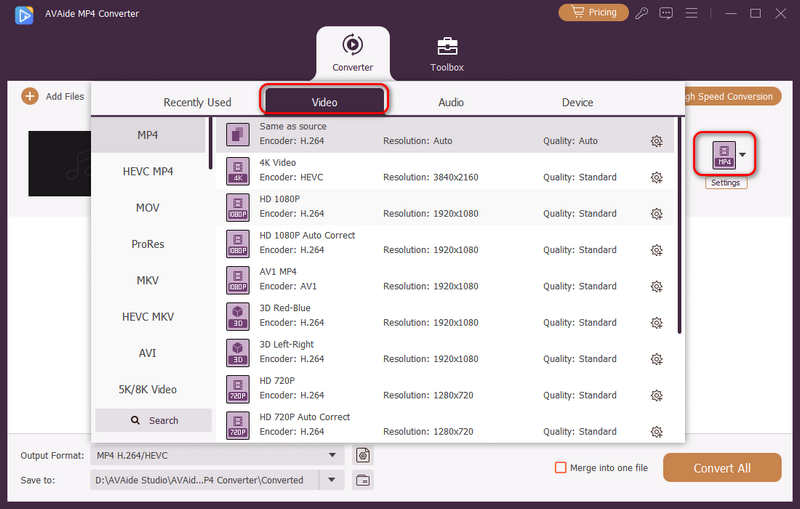Click the HD 720P Auto Correct format icon

tap(238, 425)
